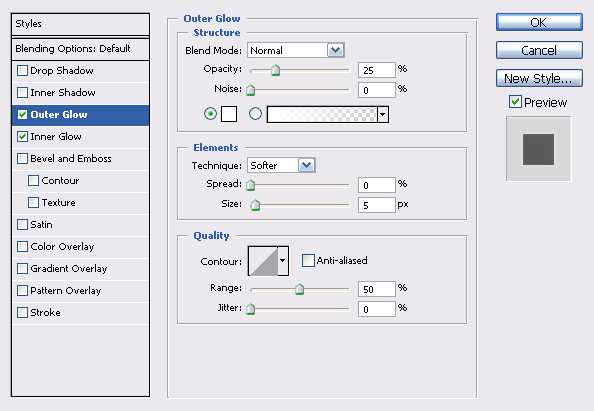
Task: Select the Gradient Overlay style label
Action: [69, 268]
